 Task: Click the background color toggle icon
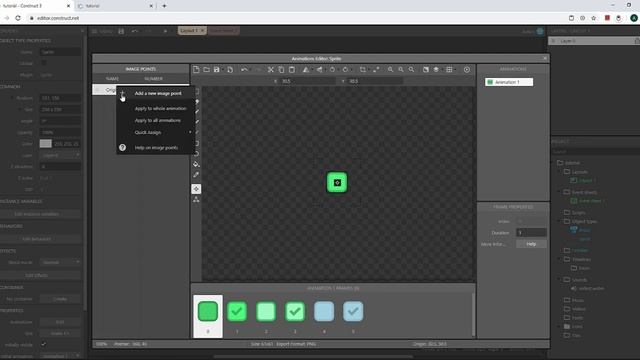coord(426,70)
